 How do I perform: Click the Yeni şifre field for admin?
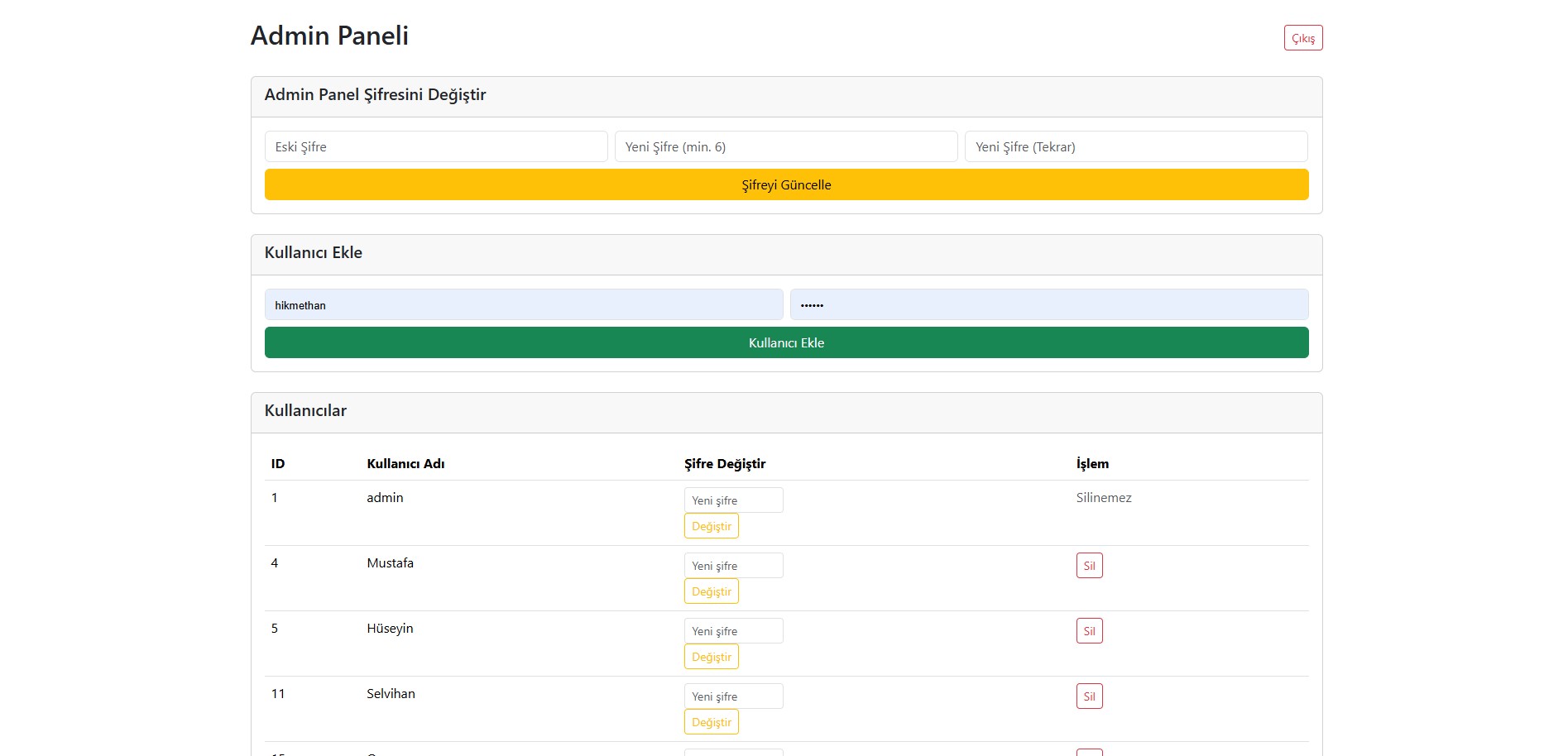pyautogui.click(x=733, y=500)
